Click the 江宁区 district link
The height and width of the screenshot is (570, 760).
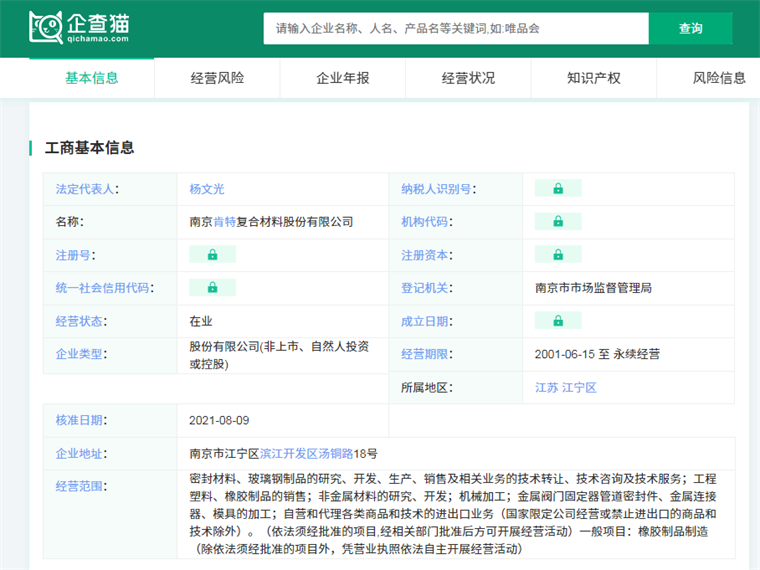[579, 387]
